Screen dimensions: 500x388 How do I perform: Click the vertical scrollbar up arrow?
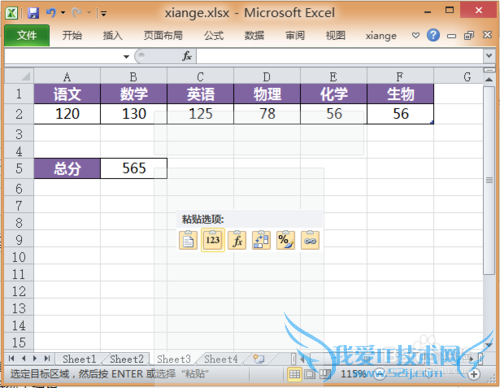coord(489,79)
